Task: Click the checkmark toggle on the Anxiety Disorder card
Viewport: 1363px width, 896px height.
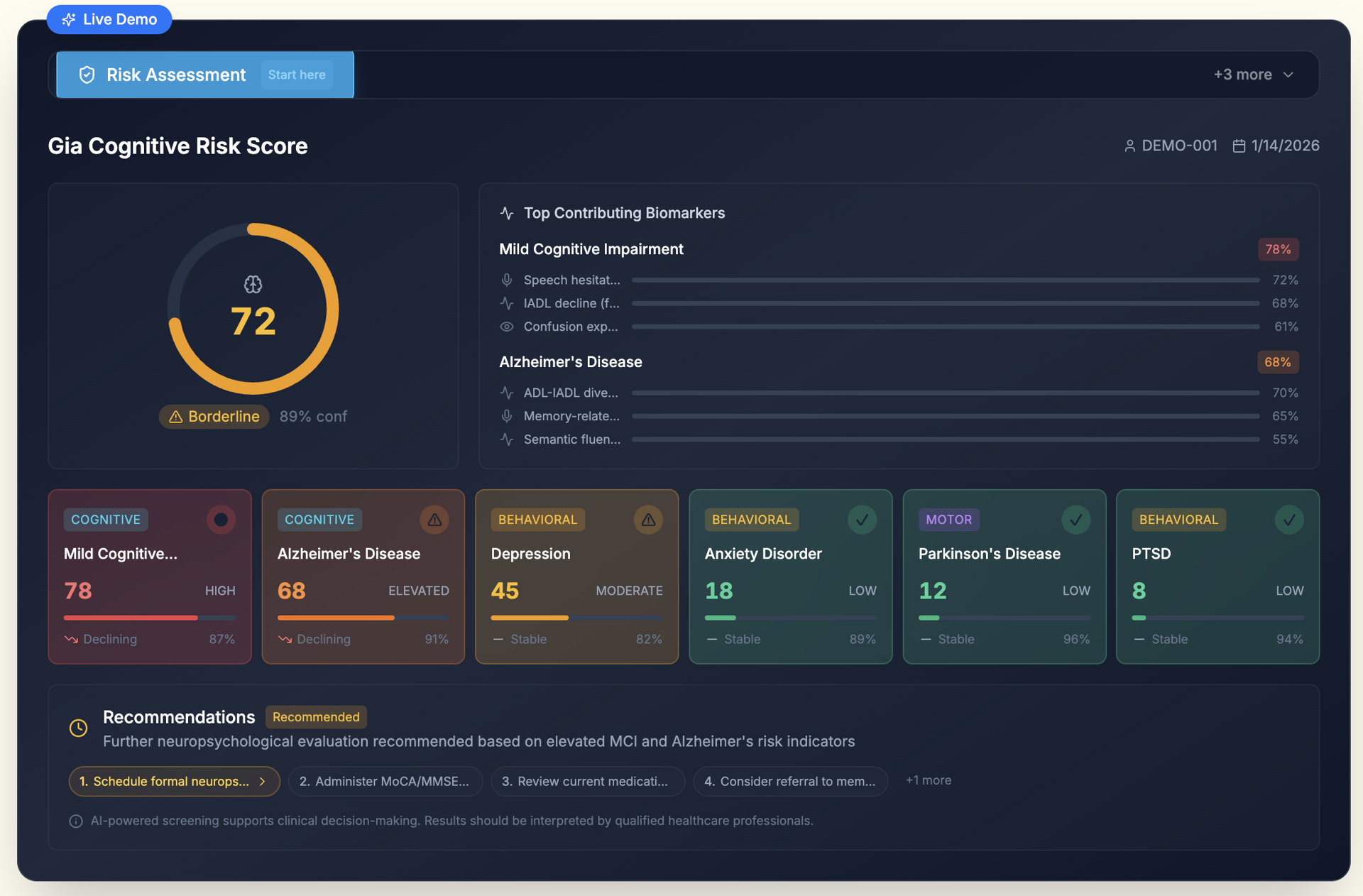Action: point(862,519)
